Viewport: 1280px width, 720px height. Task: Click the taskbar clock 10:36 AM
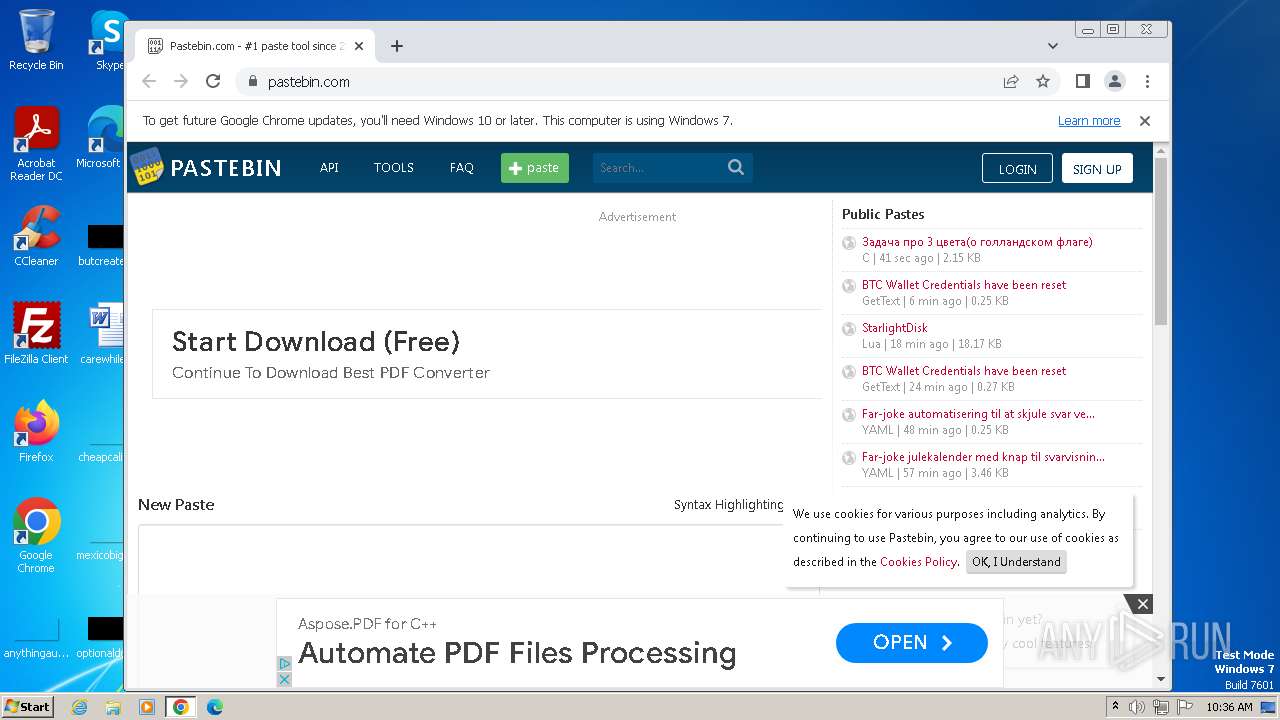click(x=1229, y=707)
